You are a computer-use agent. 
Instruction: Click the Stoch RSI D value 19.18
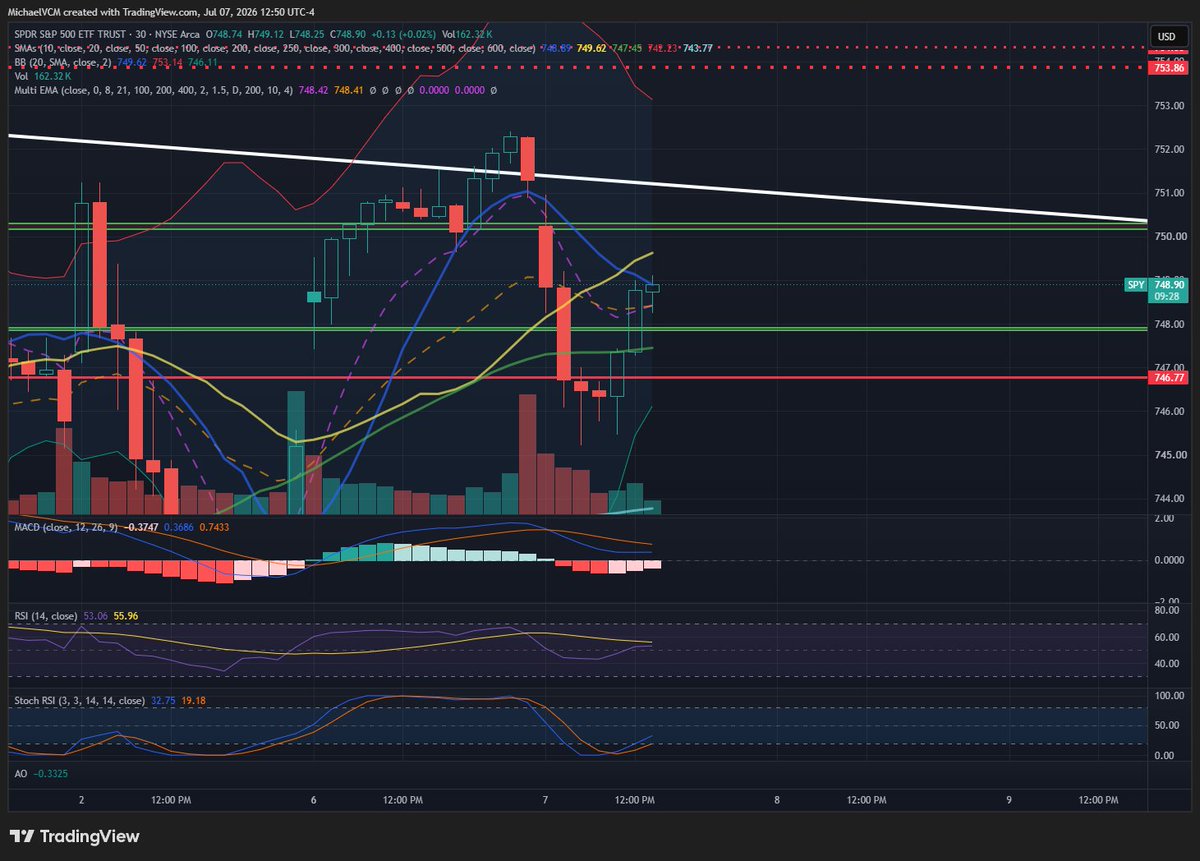[x=195, y=702]
